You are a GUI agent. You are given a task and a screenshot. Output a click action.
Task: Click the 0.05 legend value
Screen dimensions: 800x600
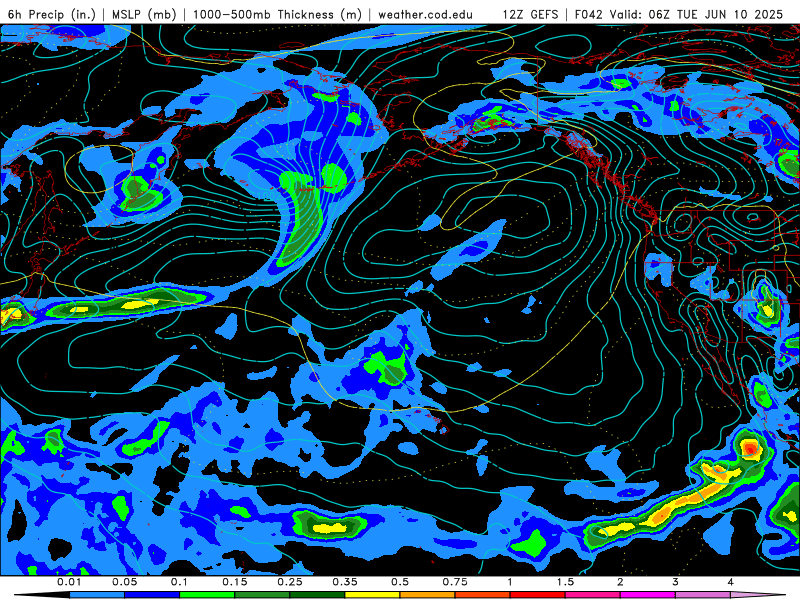124,582
